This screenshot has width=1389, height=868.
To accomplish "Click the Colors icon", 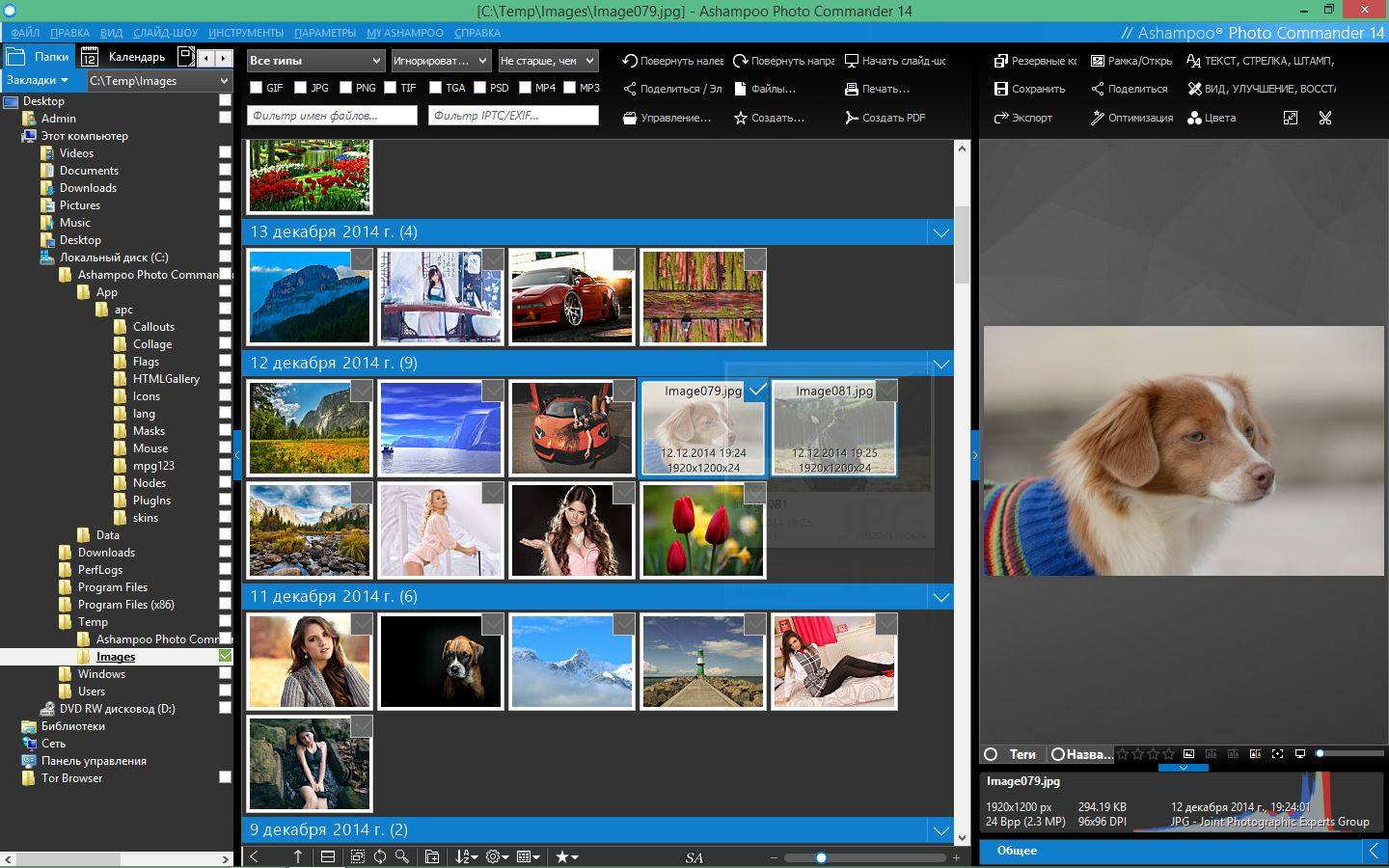I will coord(1194,118).
